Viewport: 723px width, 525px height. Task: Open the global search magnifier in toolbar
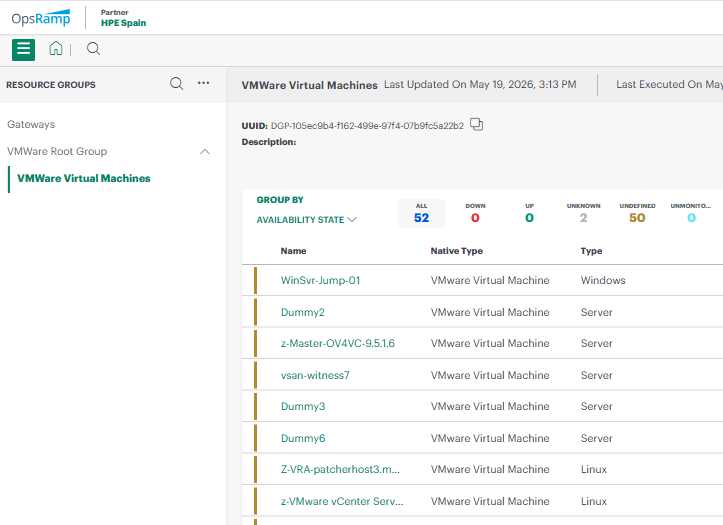(x=94, y=48)
